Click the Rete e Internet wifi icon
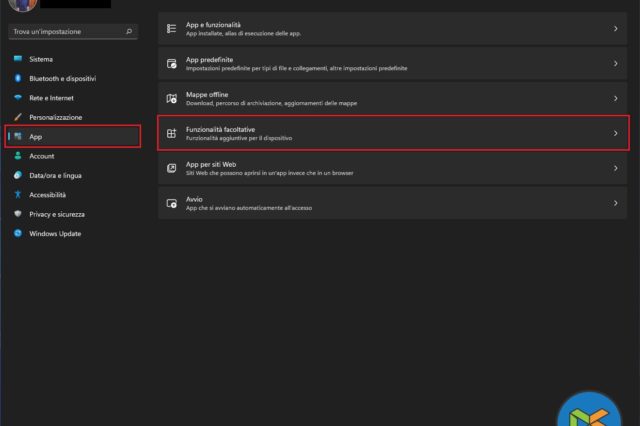Screen dimensions: 640x426 [18, 98]
